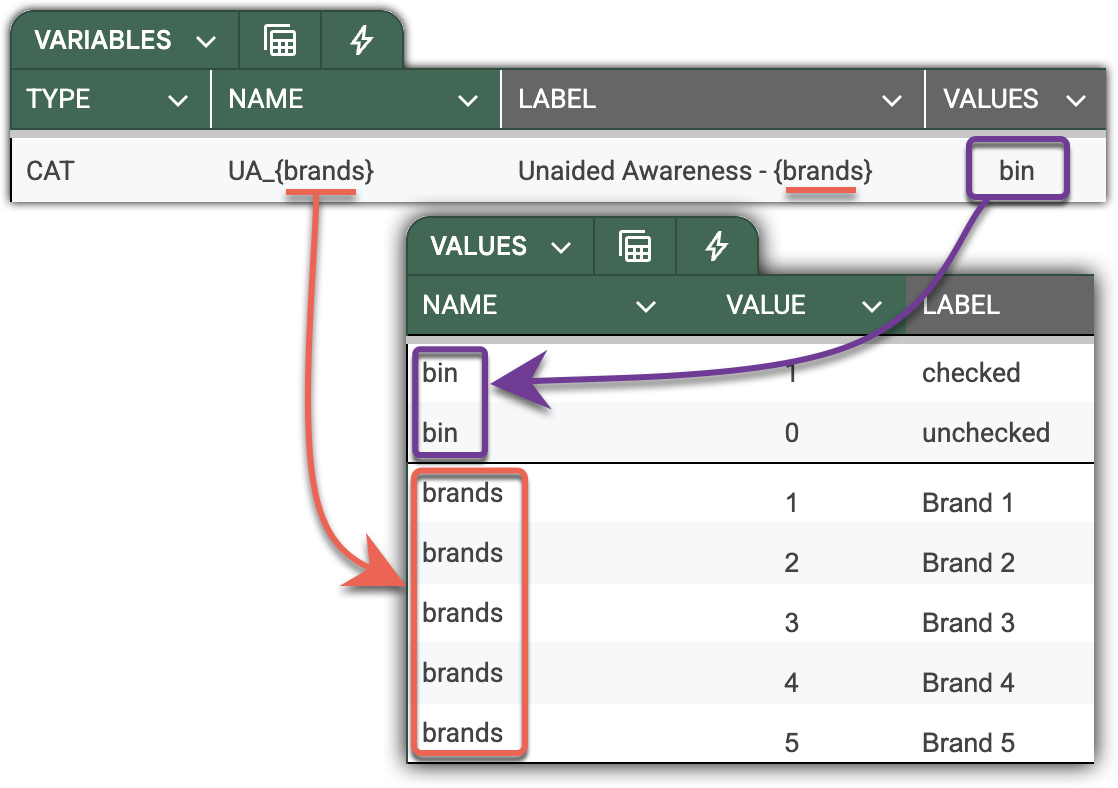Click the calculator grid icon beside VALUES tab

[x=635, y=246]
